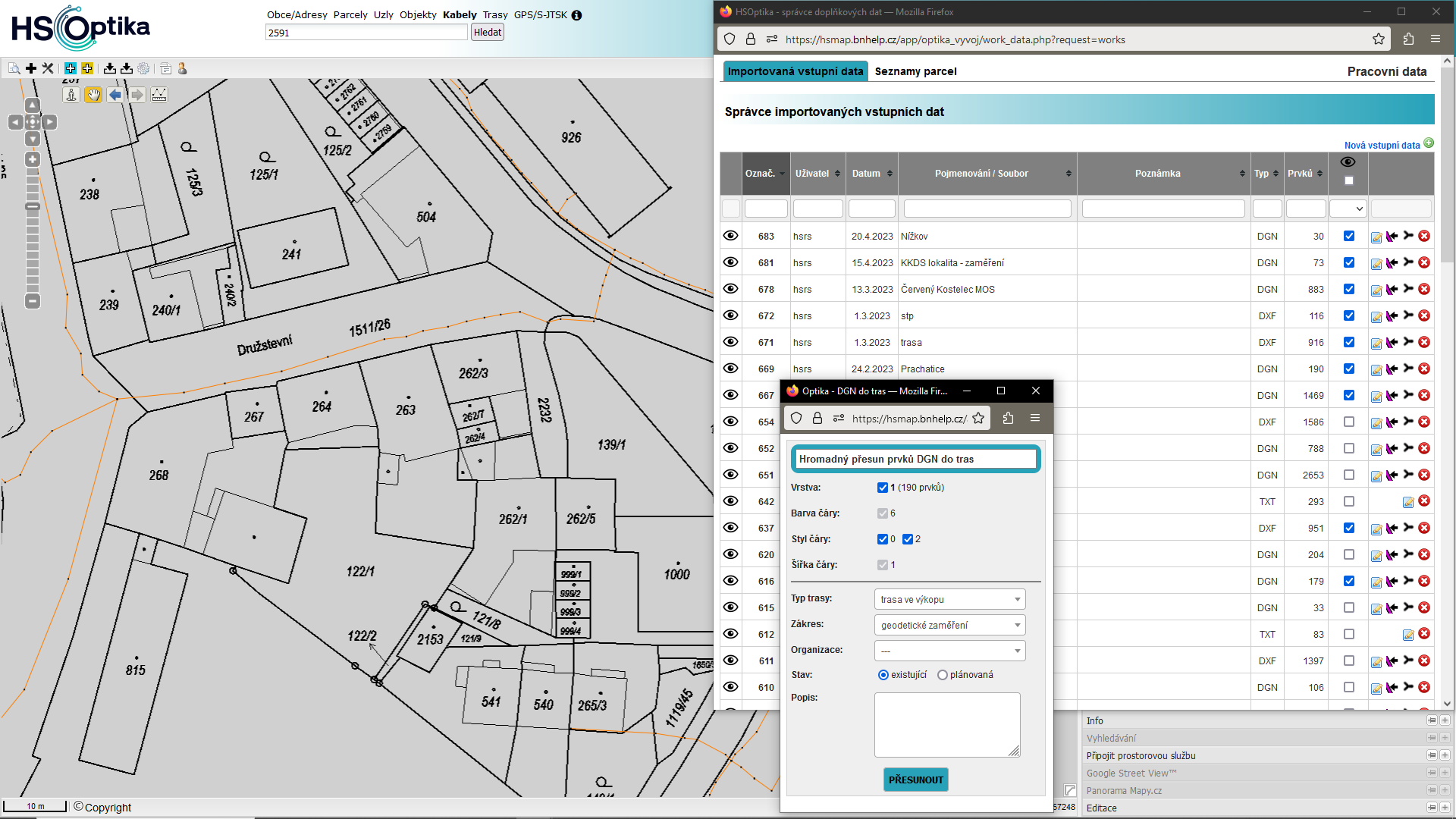Click the search input field containing 2591
This screenshot has width=1456, height=819.
click(366, 33)
